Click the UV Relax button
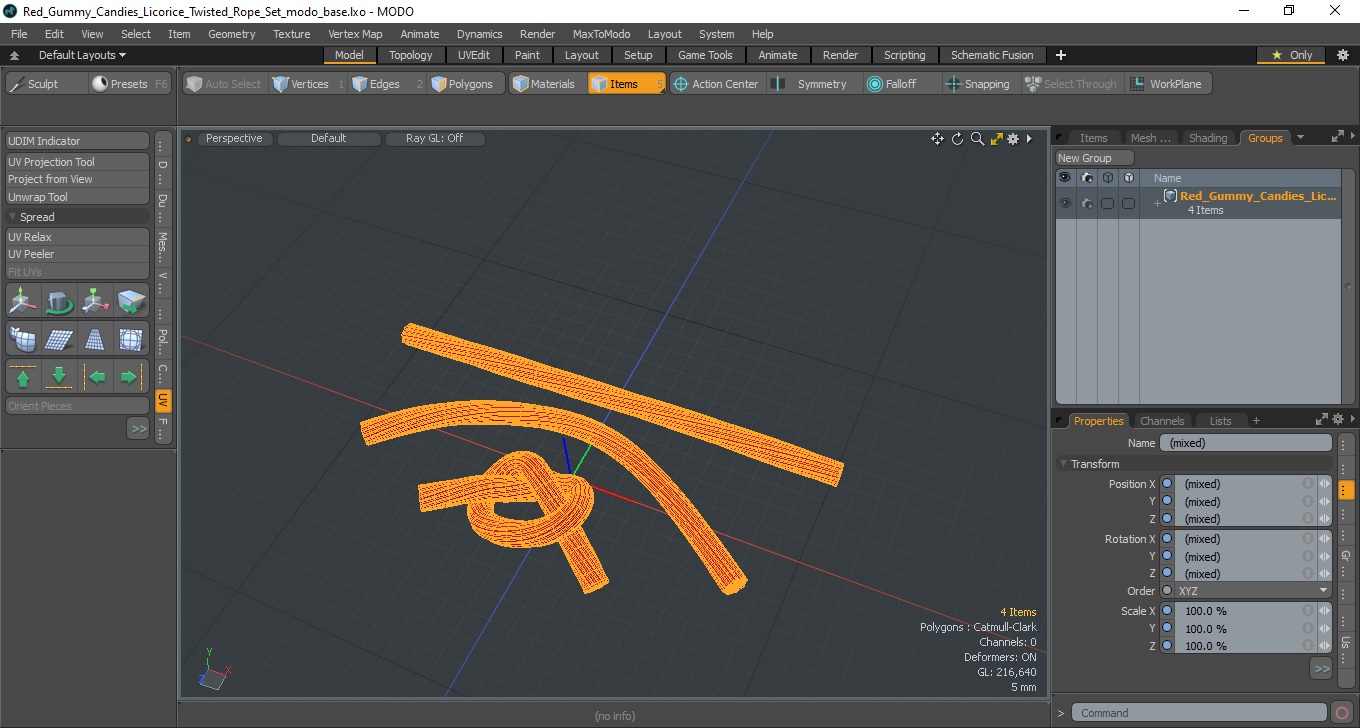The image size is (1360, 728). (77, 237)
